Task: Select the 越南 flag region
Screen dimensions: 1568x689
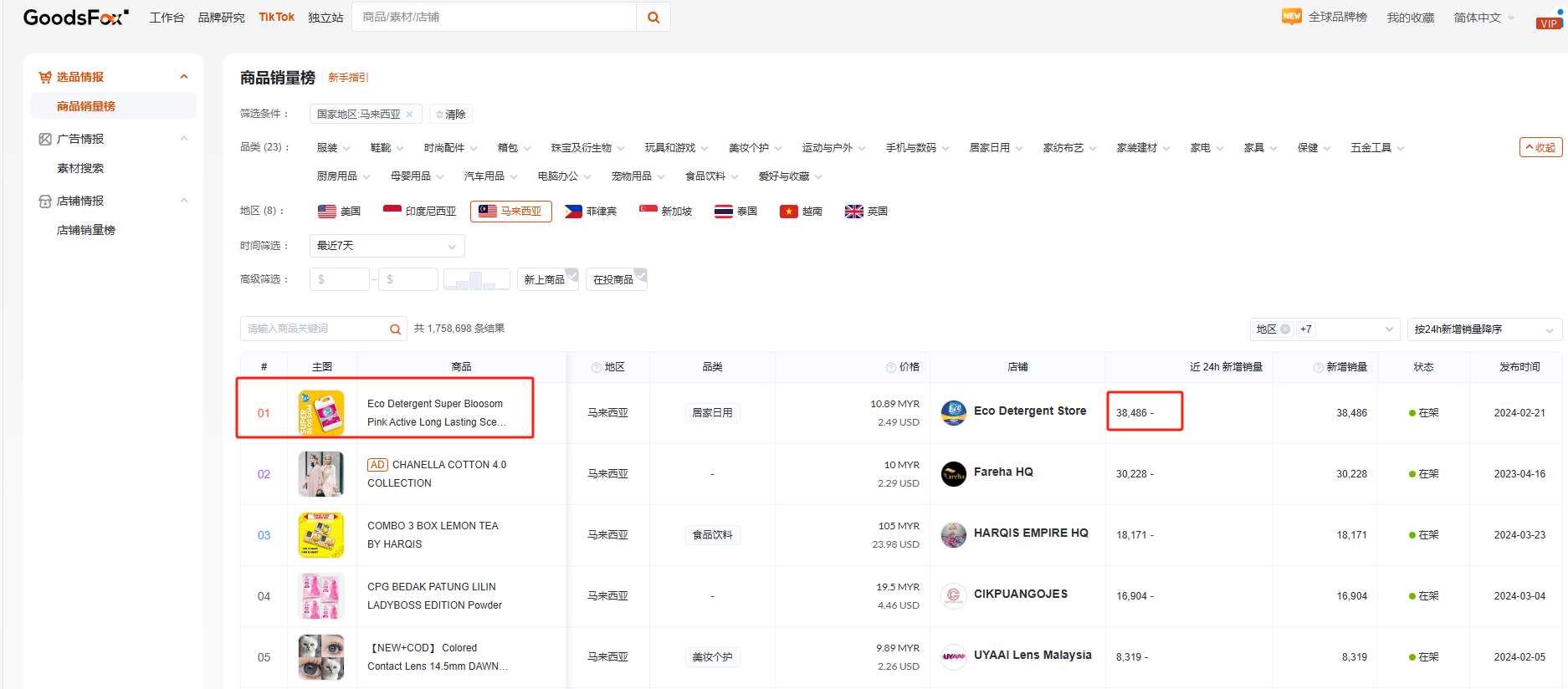Action: tap(802, 212)
